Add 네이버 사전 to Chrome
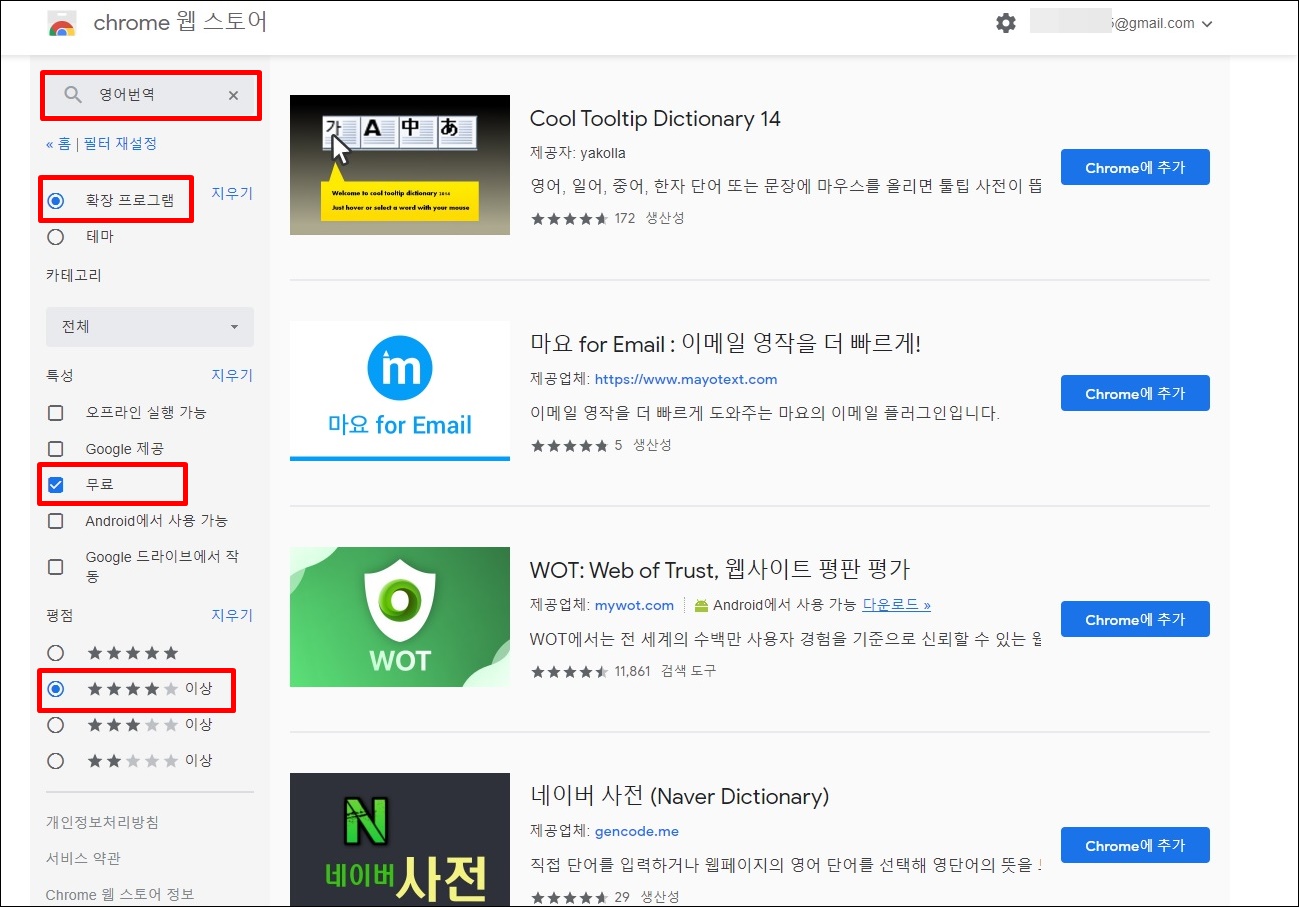The height and width of the screenshot is (907, 1299). (x=1135, y=845)
